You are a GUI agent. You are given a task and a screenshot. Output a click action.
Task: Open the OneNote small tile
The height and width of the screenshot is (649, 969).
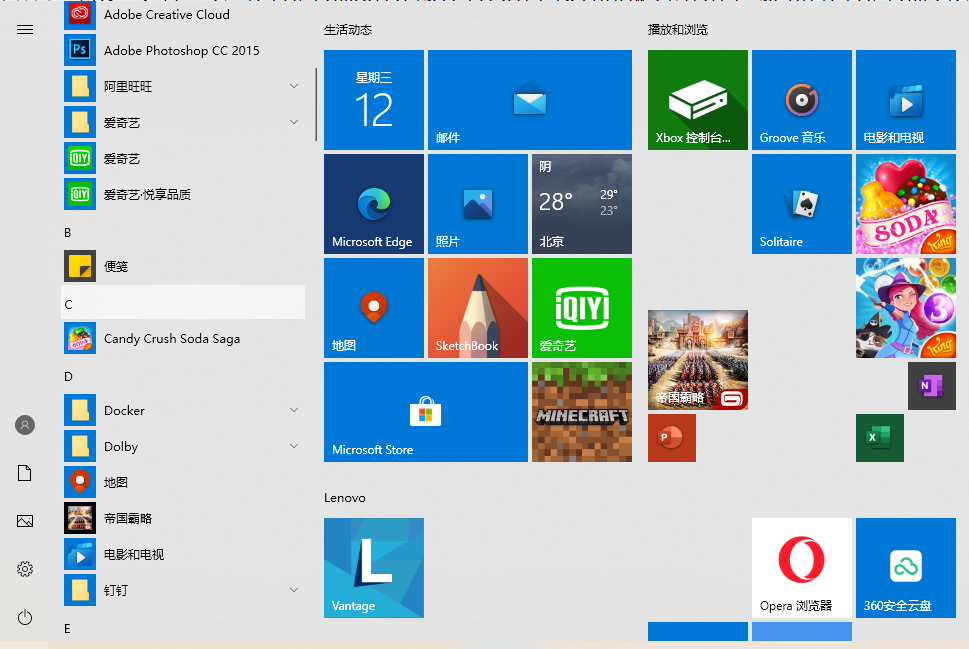tap(931, 386)
